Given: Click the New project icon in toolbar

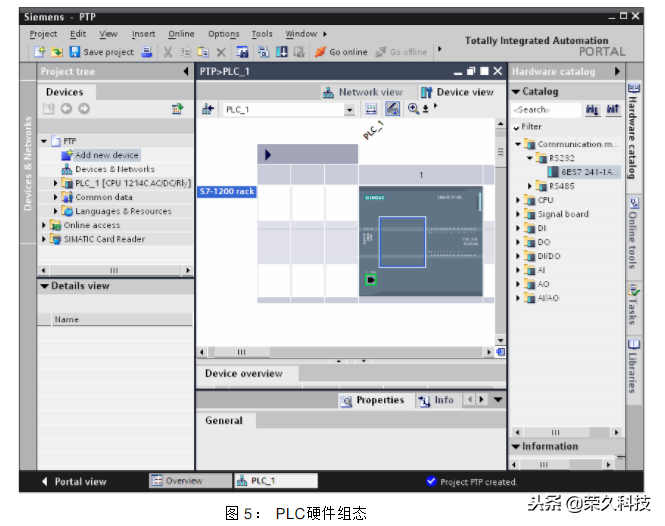Looking at the screenshot, I should [39, 52].
